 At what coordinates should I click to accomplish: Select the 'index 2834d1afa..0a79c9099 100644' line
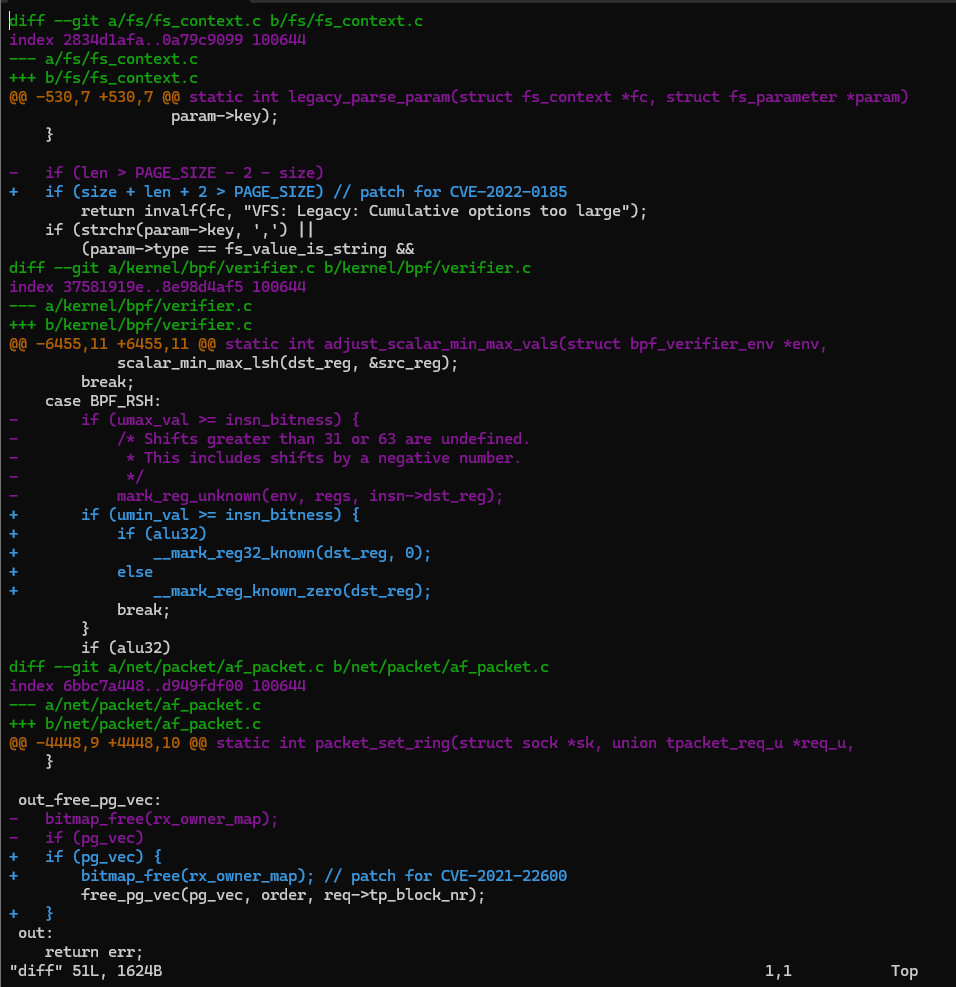point(157,40)
